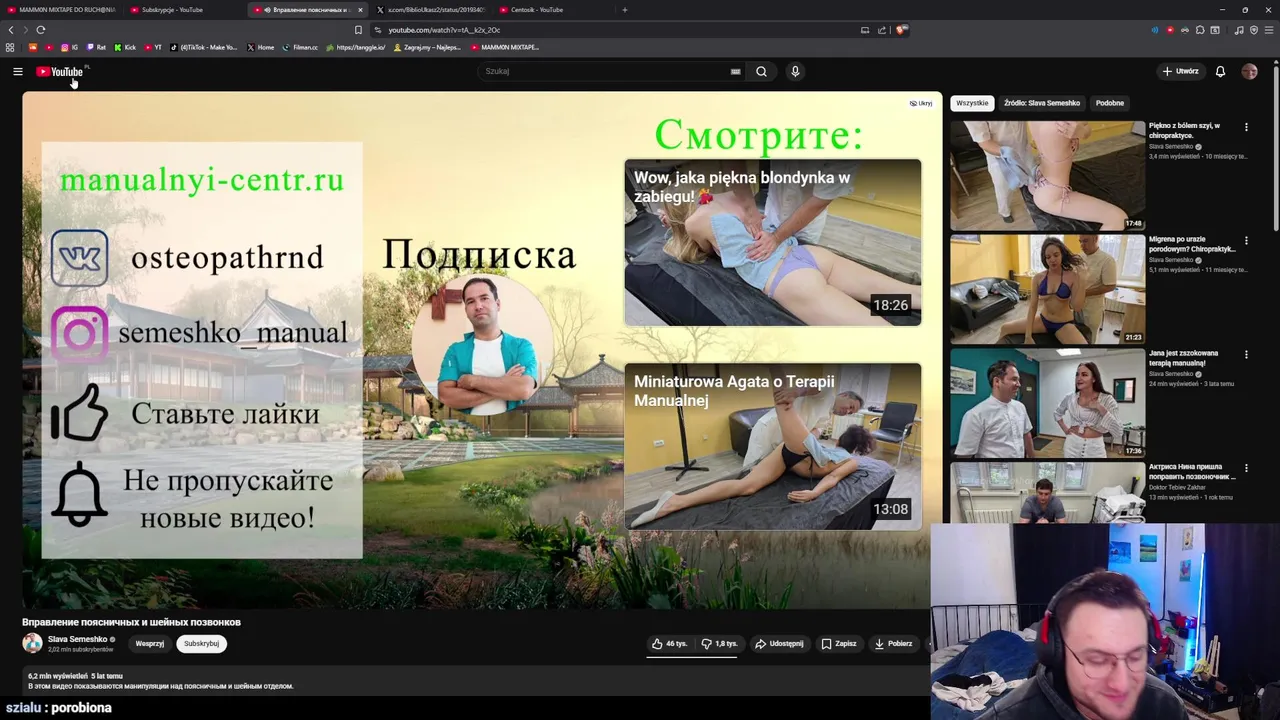This screenshot has width=1280, height=720.
Task: Click the Udostępnij share button
Action: pyautogui.click(x=779, y=643)
